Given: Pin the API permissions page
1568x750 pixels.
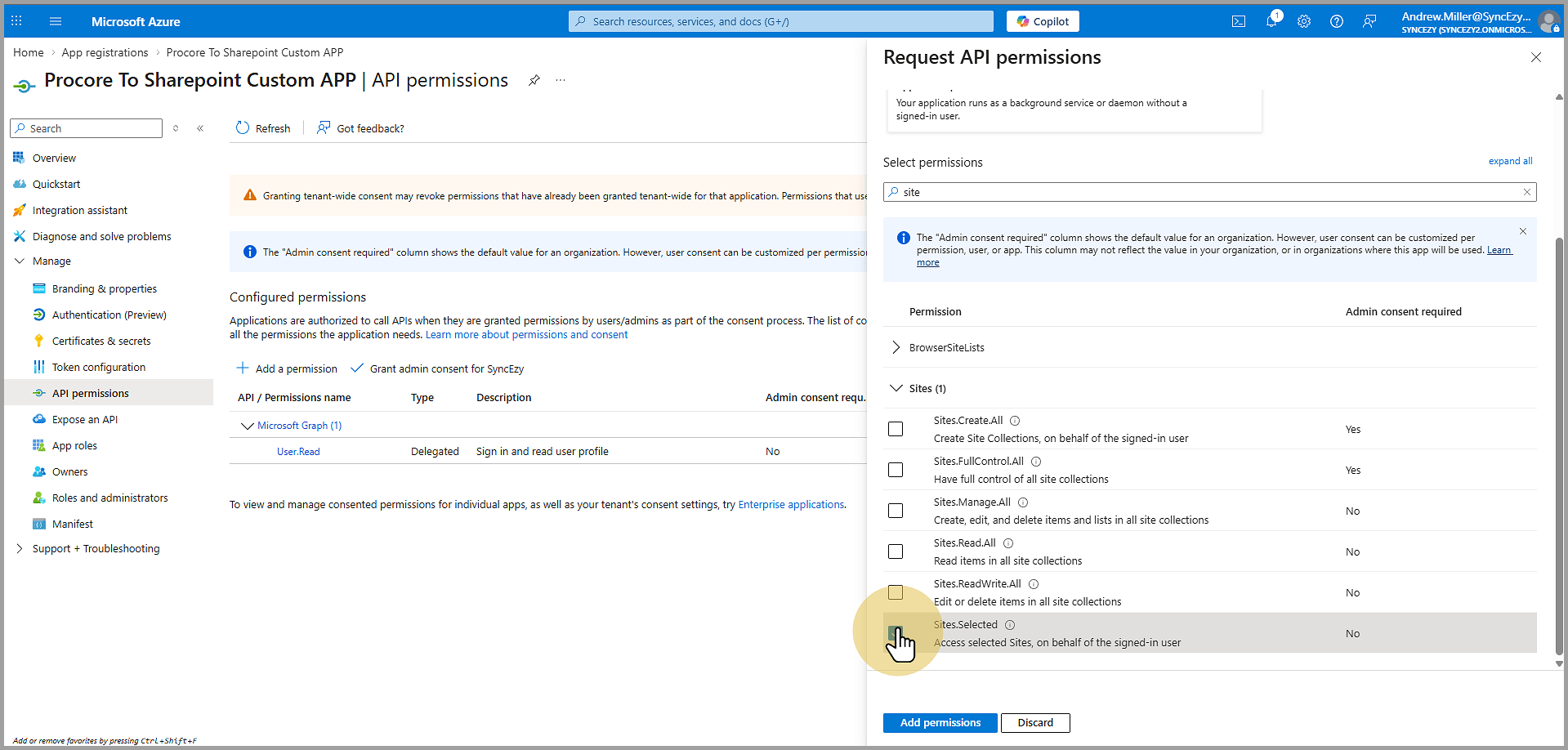Looking at the screenshot, I should point(534,80).
